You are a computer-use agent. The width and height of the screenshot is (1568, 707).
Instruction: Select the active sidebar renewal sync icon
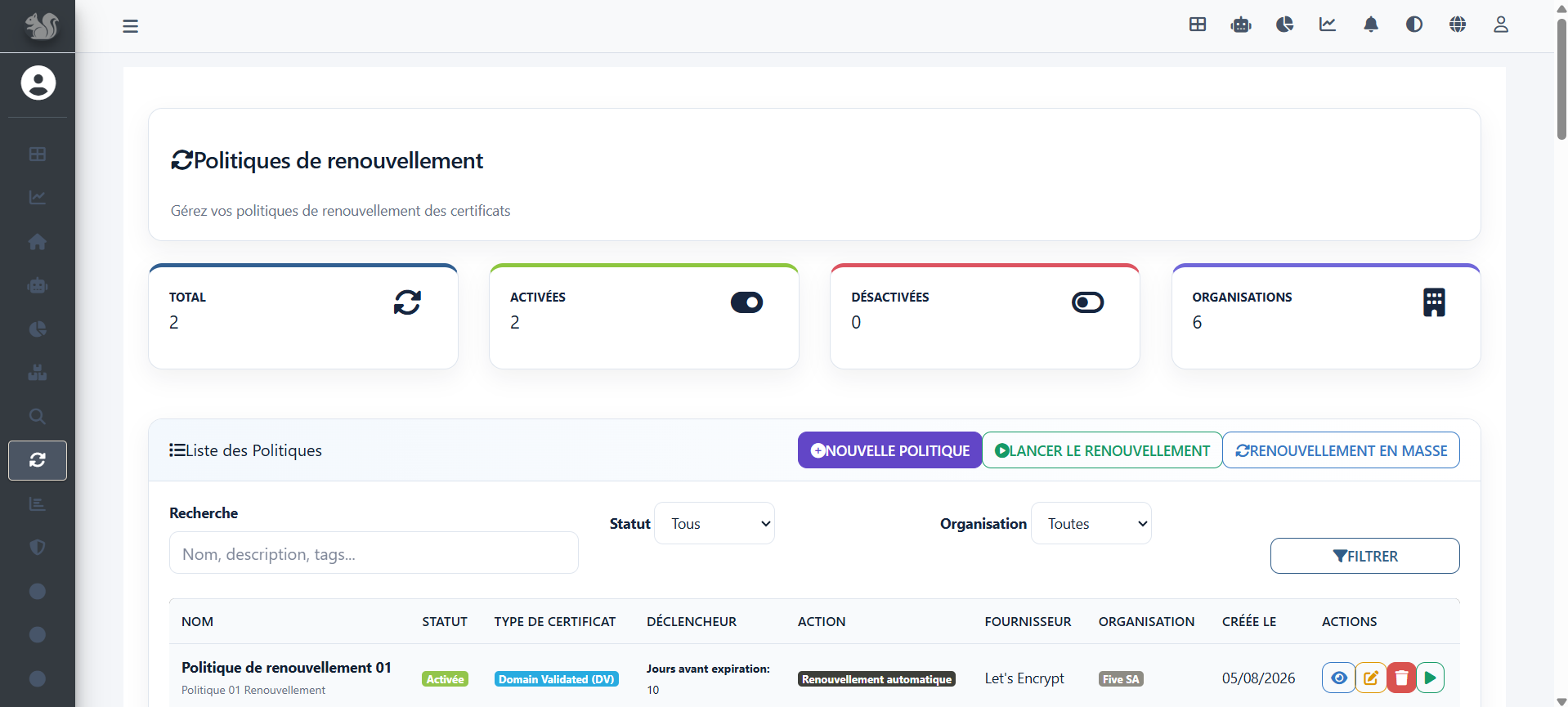[38, 460]
